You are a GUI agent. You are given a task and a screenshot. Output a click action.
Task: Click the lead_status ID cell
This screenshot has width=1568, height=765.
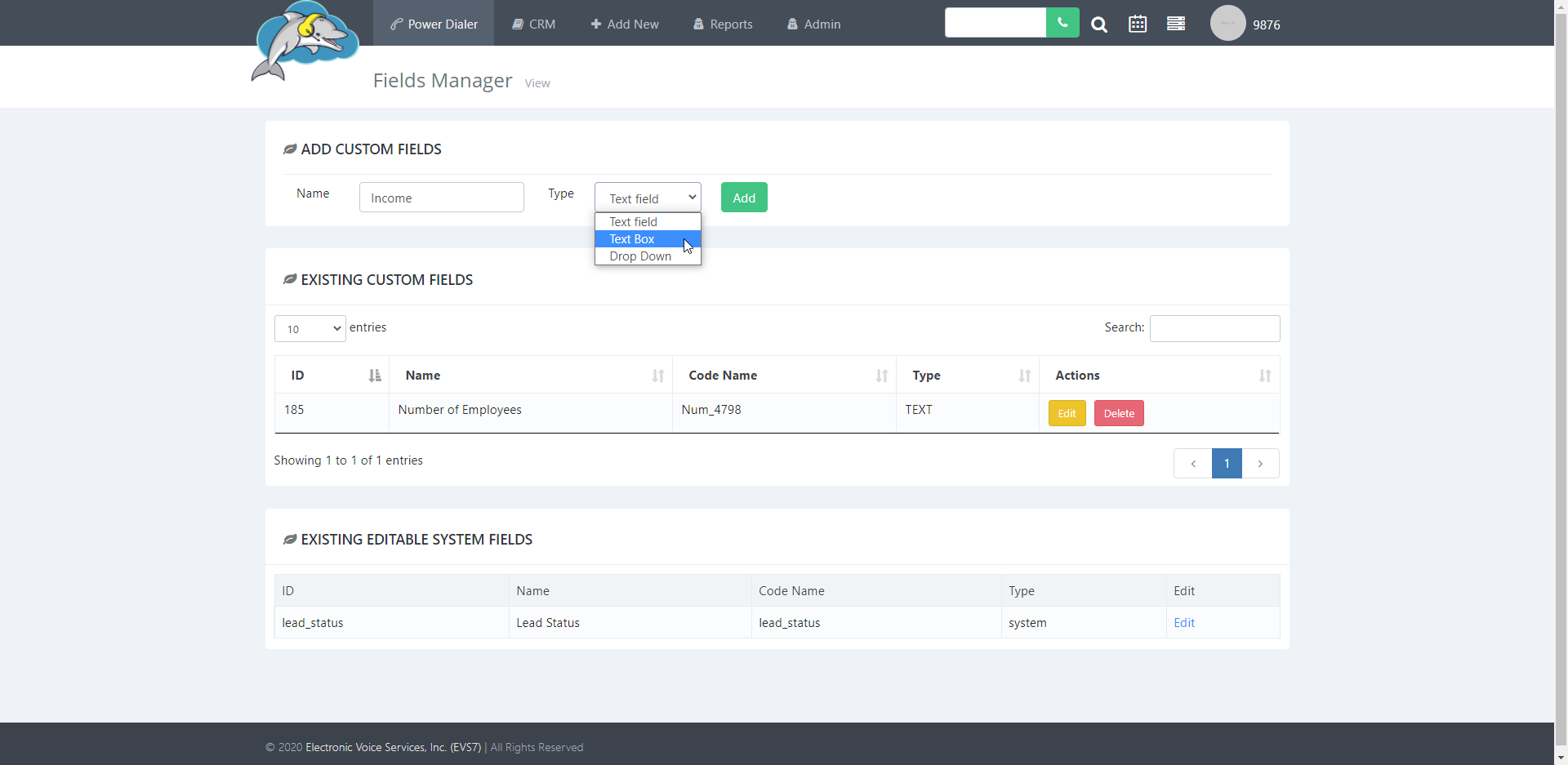(x=391, y=623)
